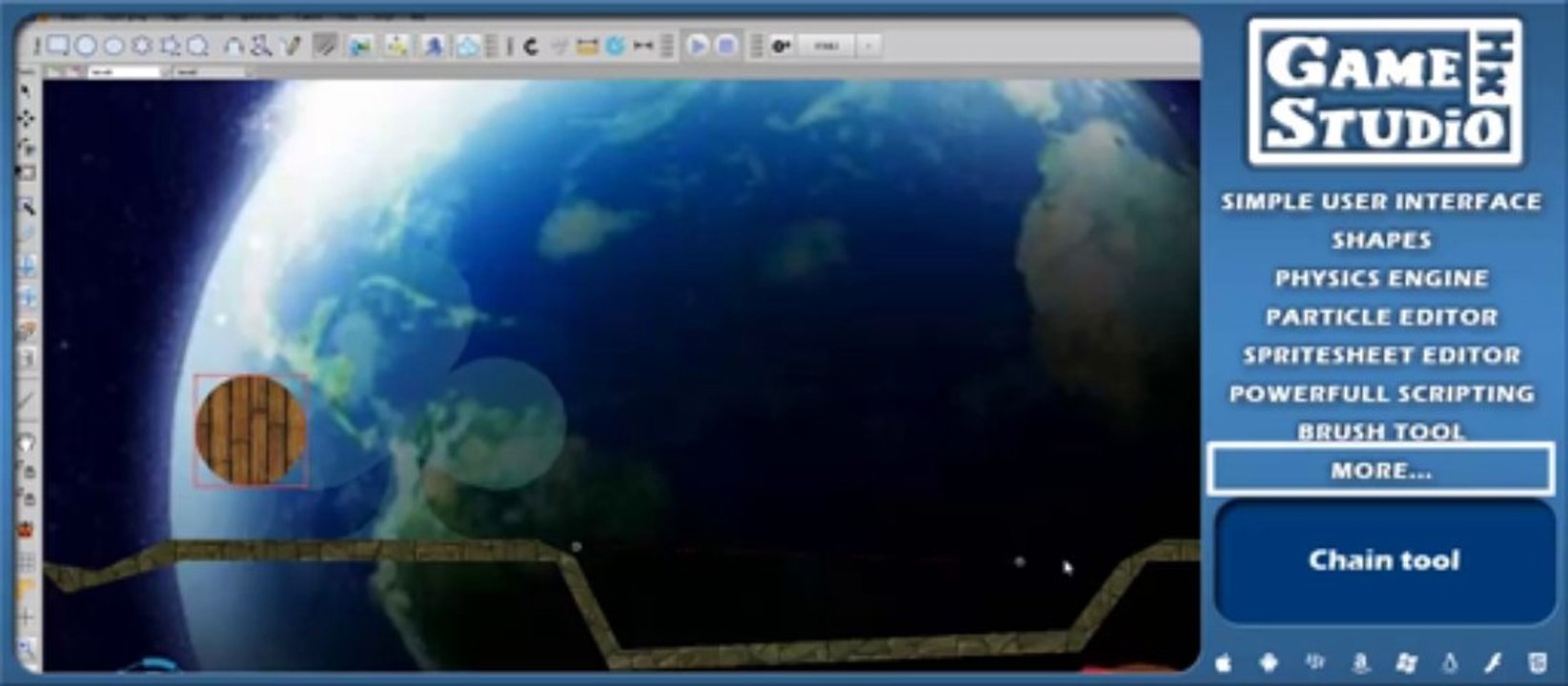Click the toolbar text field beside the dropdown

[825, 46]
